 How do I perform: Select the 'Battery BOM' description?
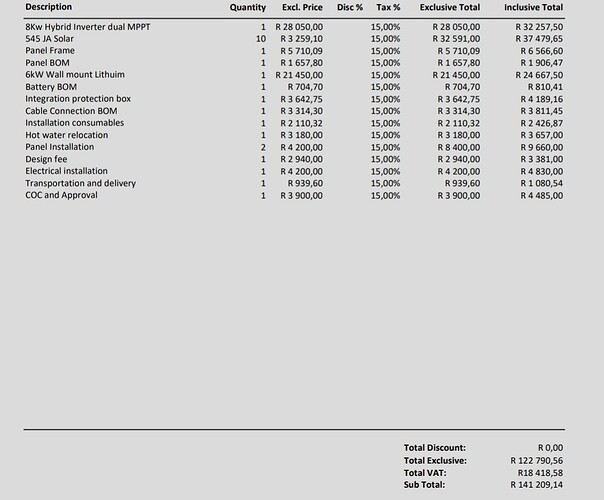[x=51, y=87]
